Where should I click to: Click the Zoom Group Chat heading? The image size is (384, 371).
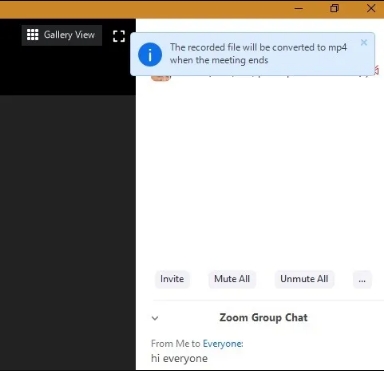pos(263,318)
